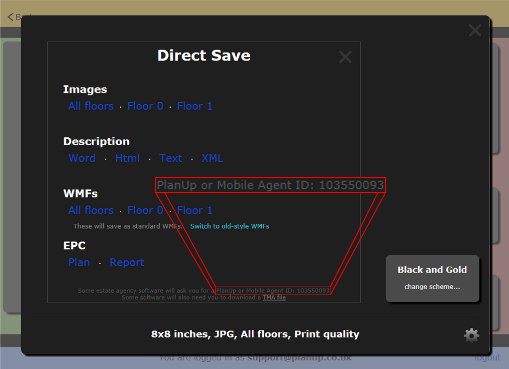Close the outer dark dialog
Viewport: 509px width, 369px height.
click(475, 30)
